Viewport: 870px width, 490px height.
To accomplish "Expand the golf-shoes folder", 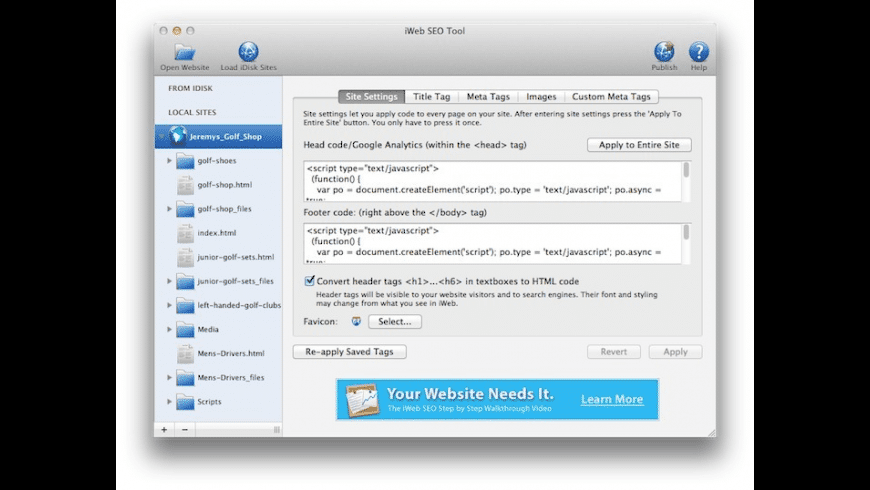I will click(x=169, y=160).
